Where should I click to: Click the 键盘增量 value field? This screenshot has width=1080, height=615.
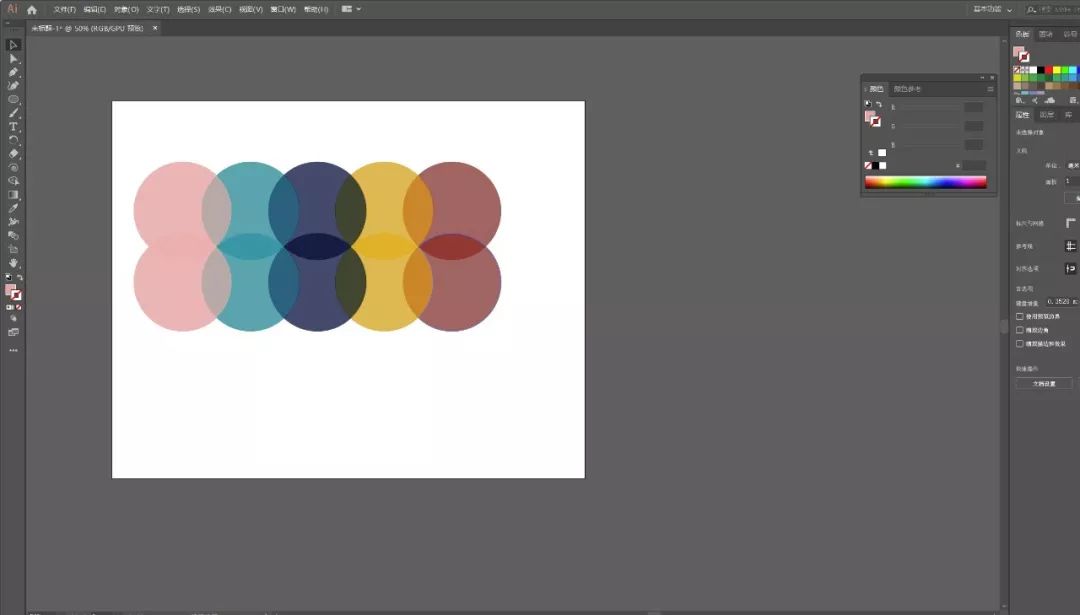(x=1058, y=301)
